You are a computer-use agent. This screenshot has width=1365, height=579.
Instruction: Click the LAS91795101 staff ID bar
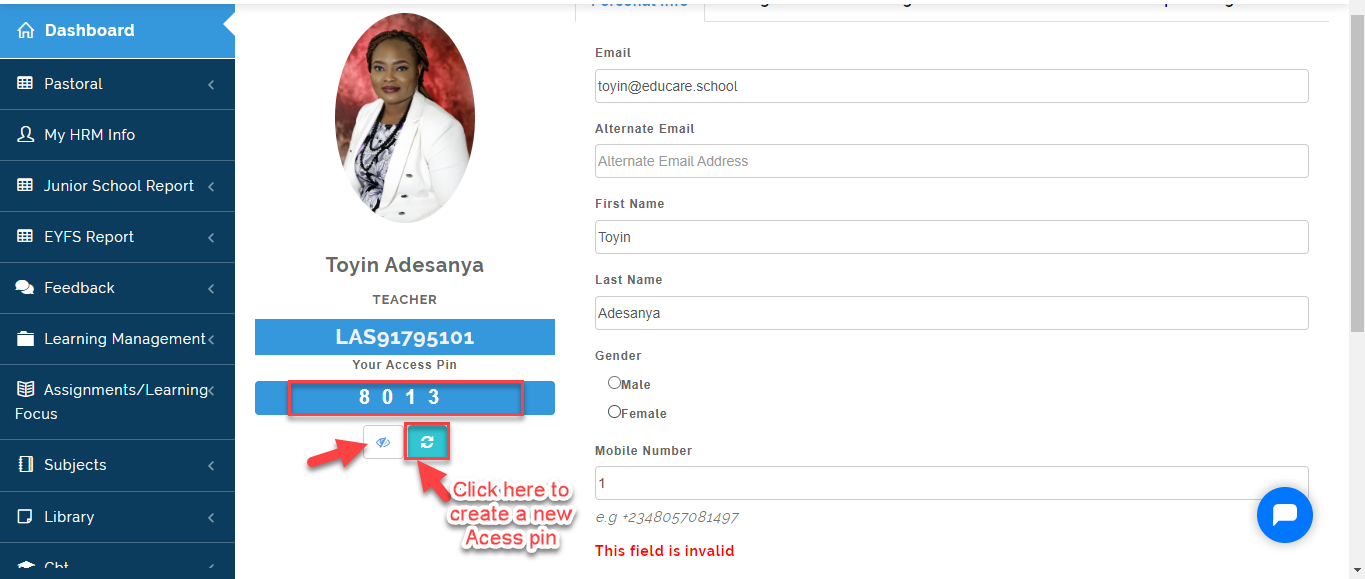[405, 337]
